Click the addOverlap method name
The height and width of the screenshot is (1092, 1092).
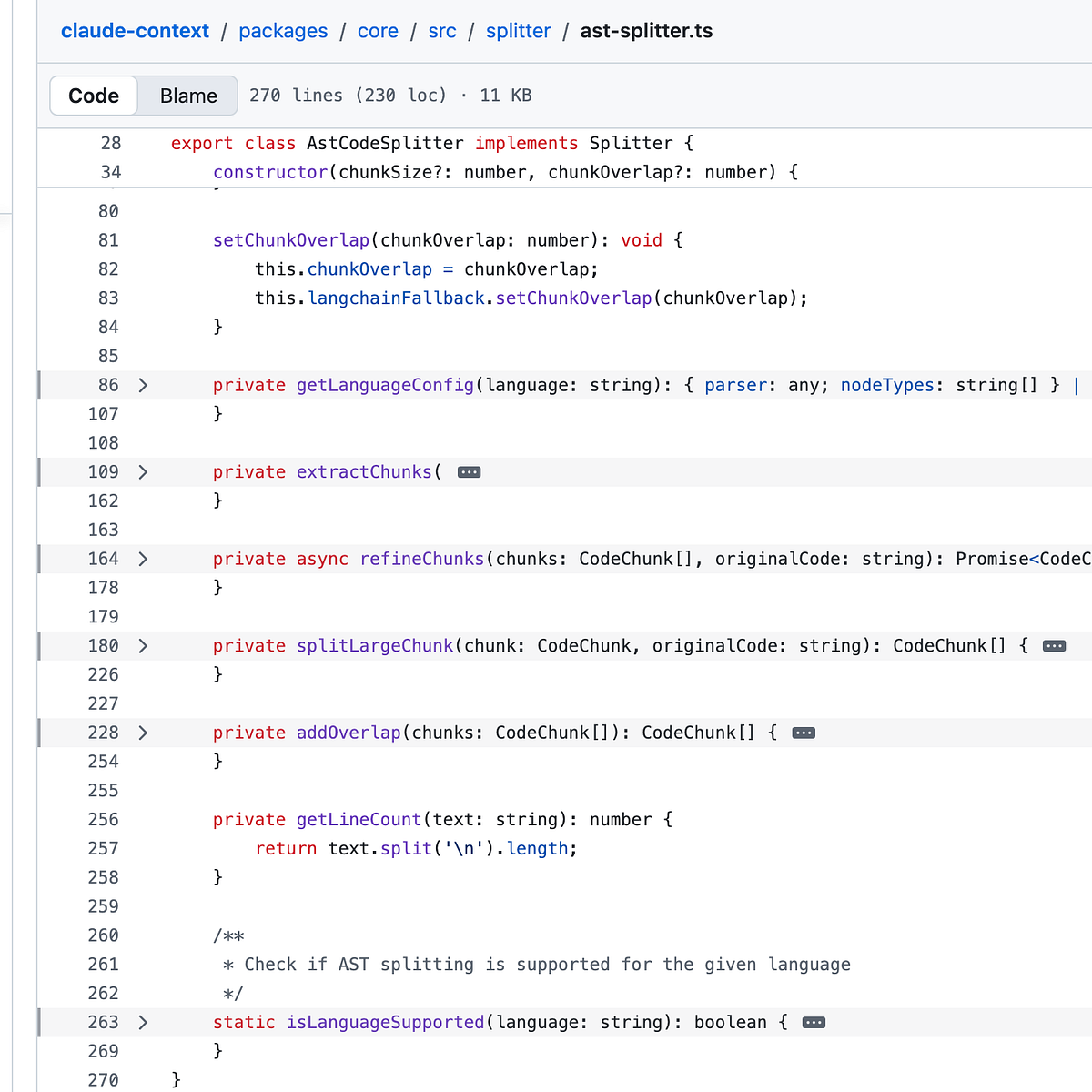click(x=349, y=733)
